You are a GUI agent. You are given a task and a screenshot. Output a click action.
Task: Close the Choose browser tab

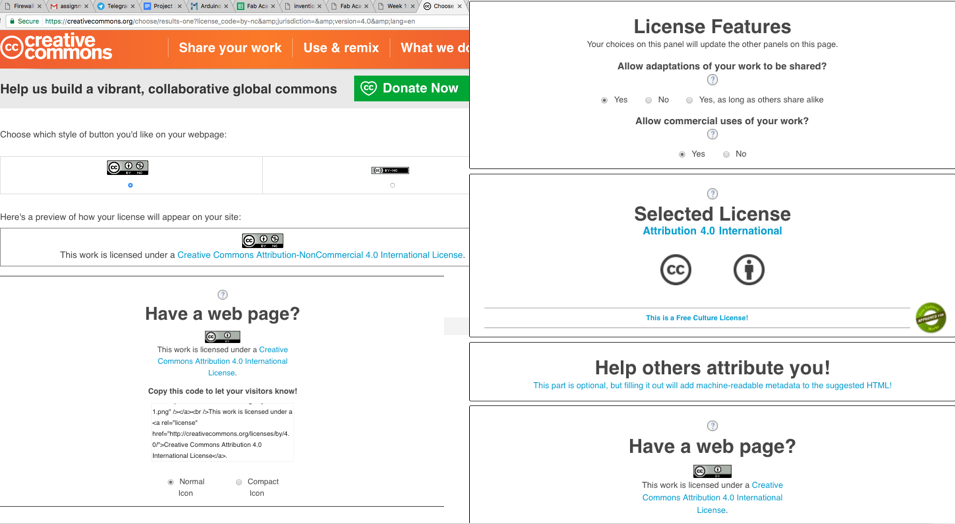click(x=460, y=6)
